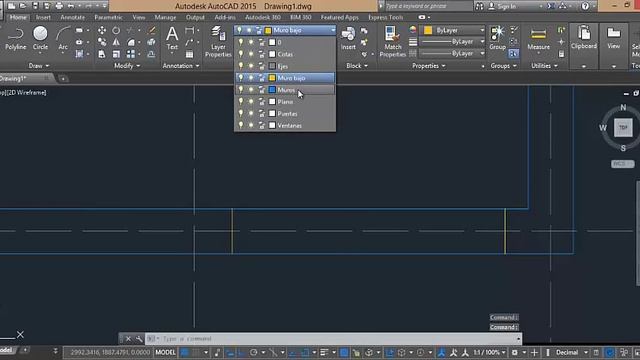Expand the Draw panel dropdown
Screen dimensions: 640x360
click(x=39, y=66)
